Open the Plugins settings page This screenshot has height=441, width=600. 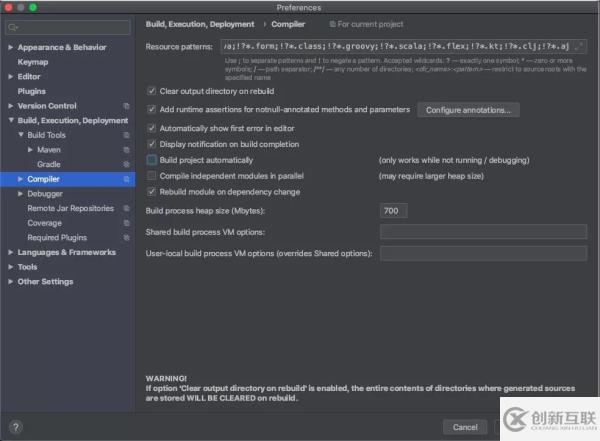point(31,91)
